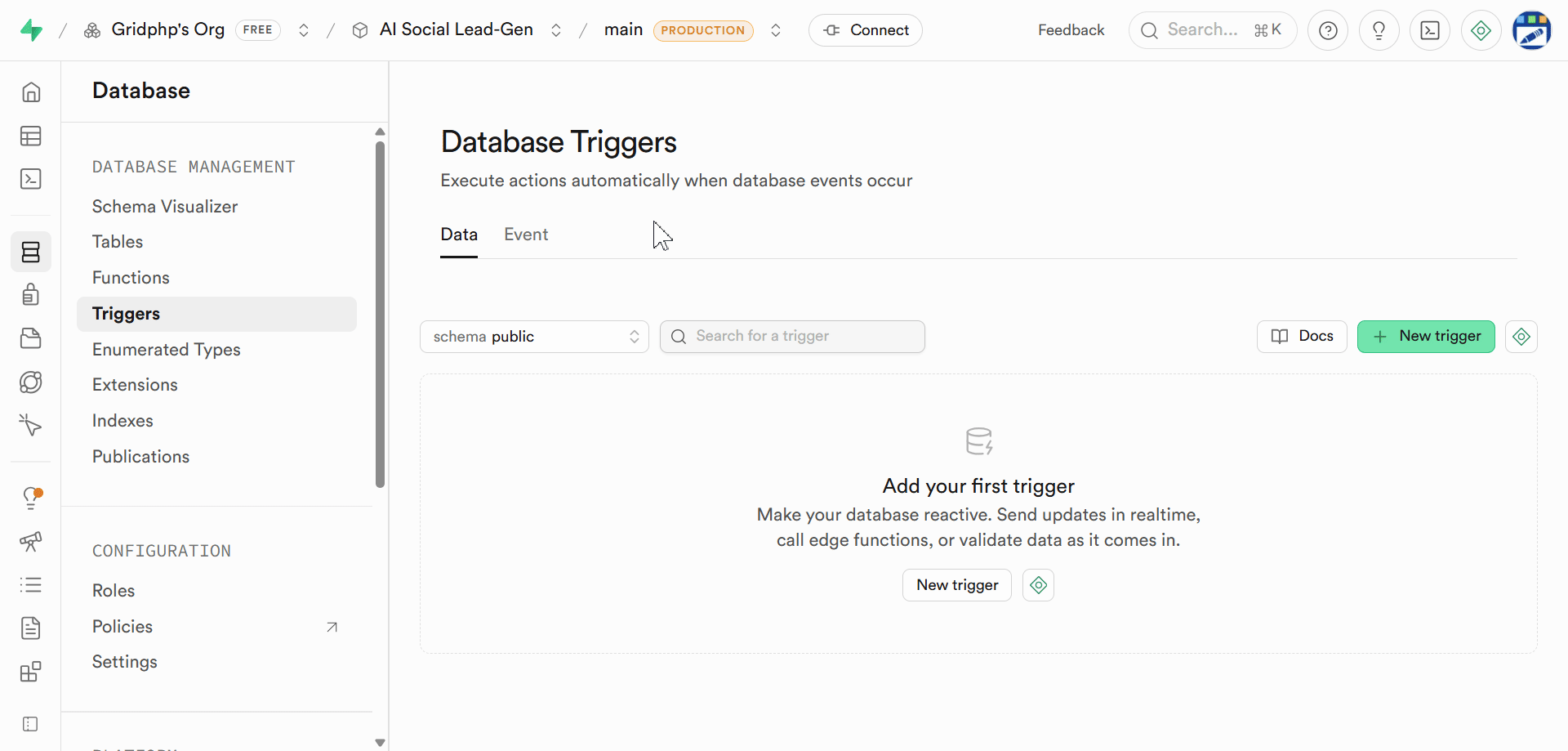The width and height of the screenshot is (1568, 751).
Task: Open the Docs button
Action: tap(1302, 337)
